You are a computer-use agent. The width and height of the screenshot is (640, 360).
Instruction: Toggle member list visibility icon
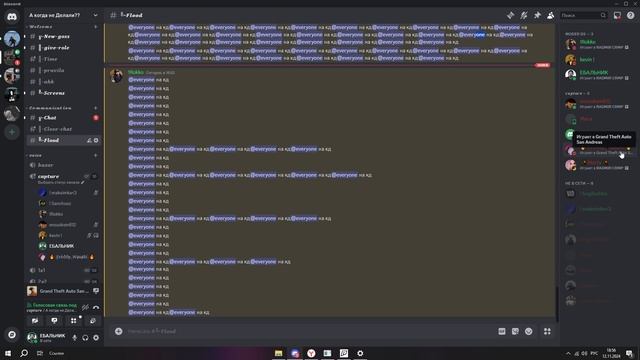click(x=551, y=15)
